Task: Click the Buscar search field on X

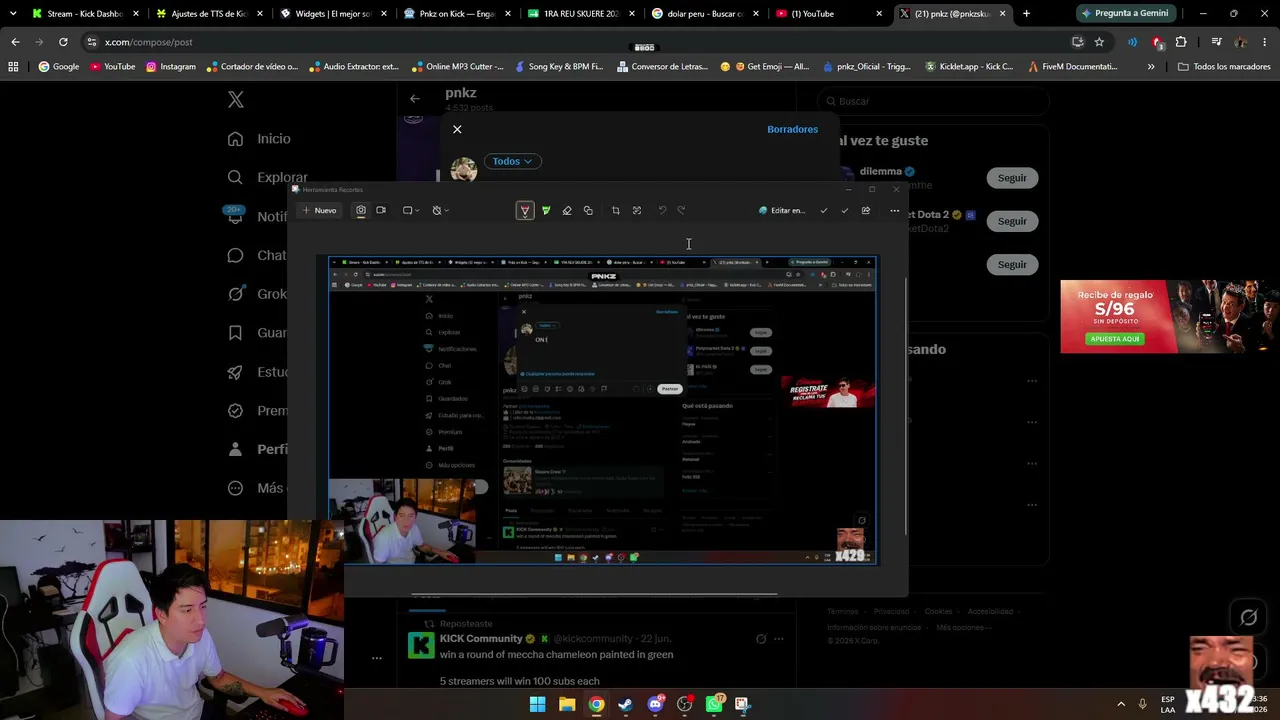Action: [934, 101]
